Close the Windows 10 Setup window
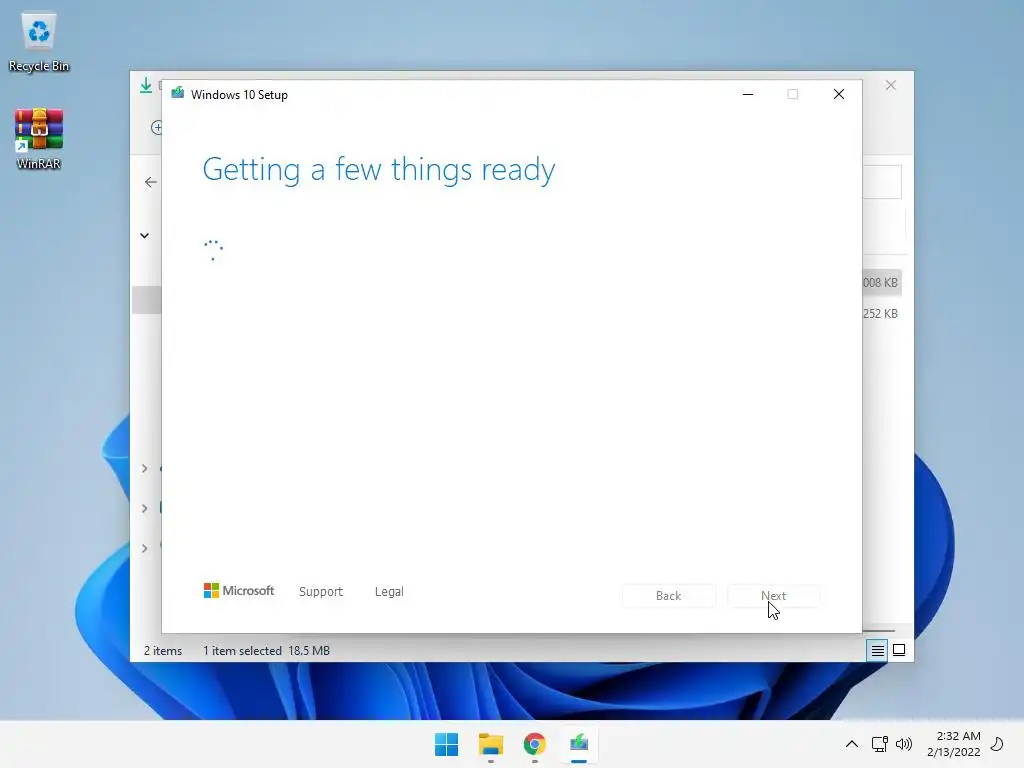1024x768 pixels. (x=839, y=95)
